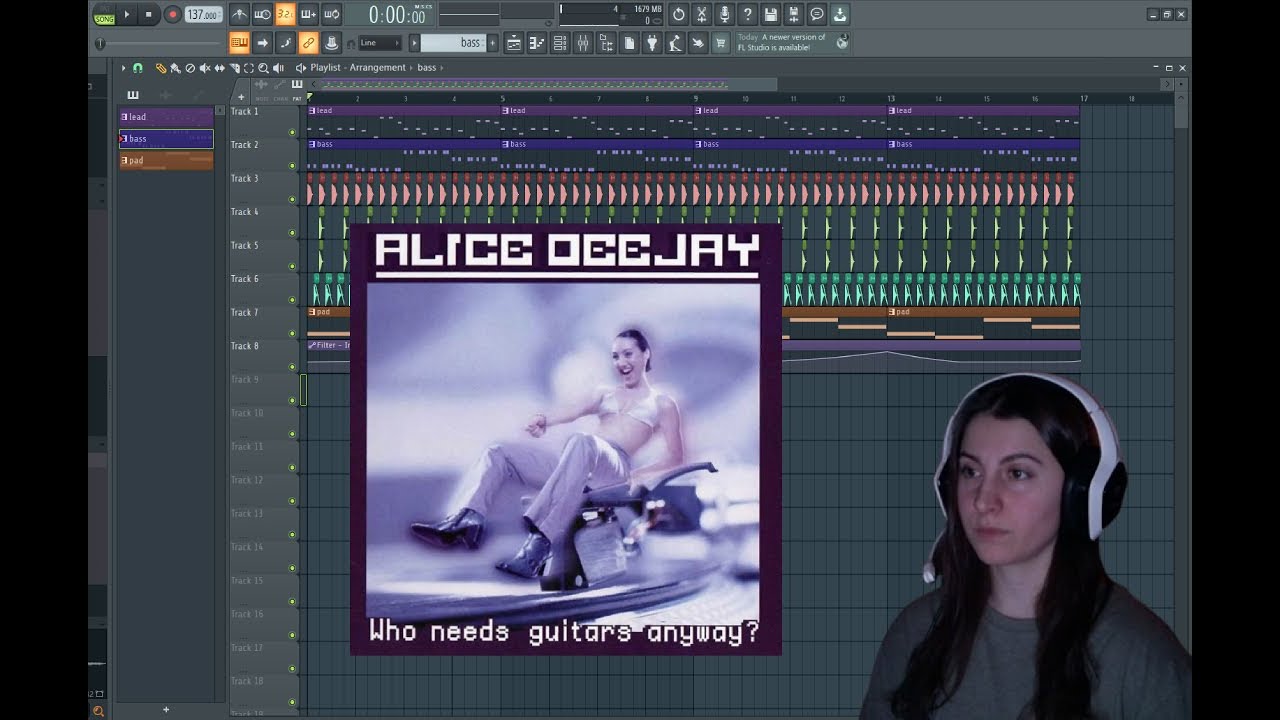Image resolution: width=1280 pixels, height=720 pixels.
Task: Select the pencil Draw tool
Action: point(161,68)
